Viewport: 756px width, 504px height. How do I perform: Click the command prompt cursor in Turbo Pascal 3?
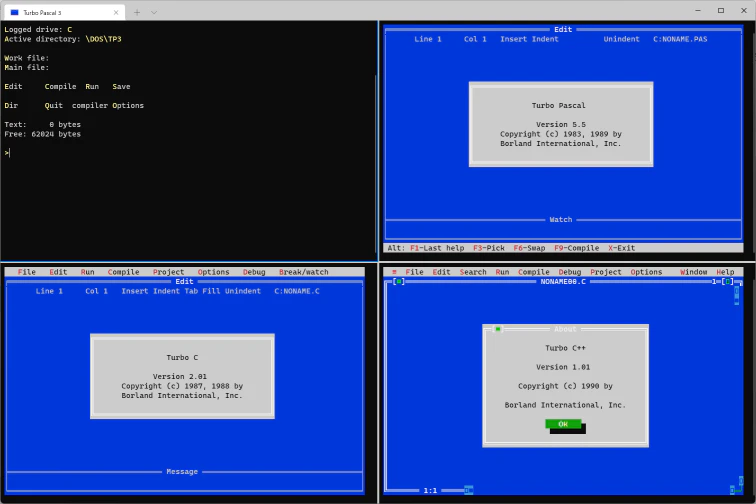[x=9, y=153]
